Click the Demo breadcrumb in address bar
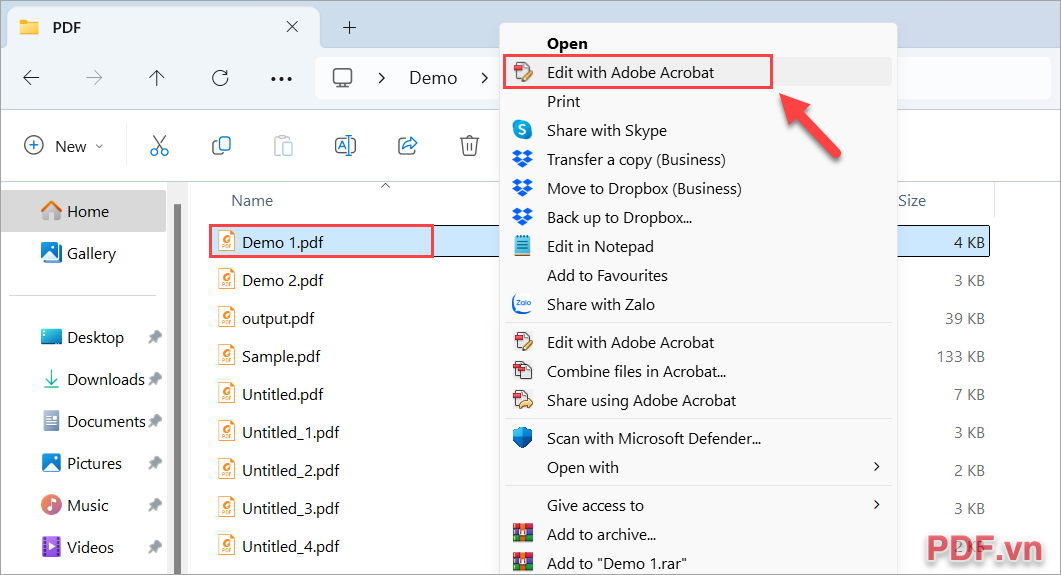The image size is (1061, 575). click(x=433, y=78)
